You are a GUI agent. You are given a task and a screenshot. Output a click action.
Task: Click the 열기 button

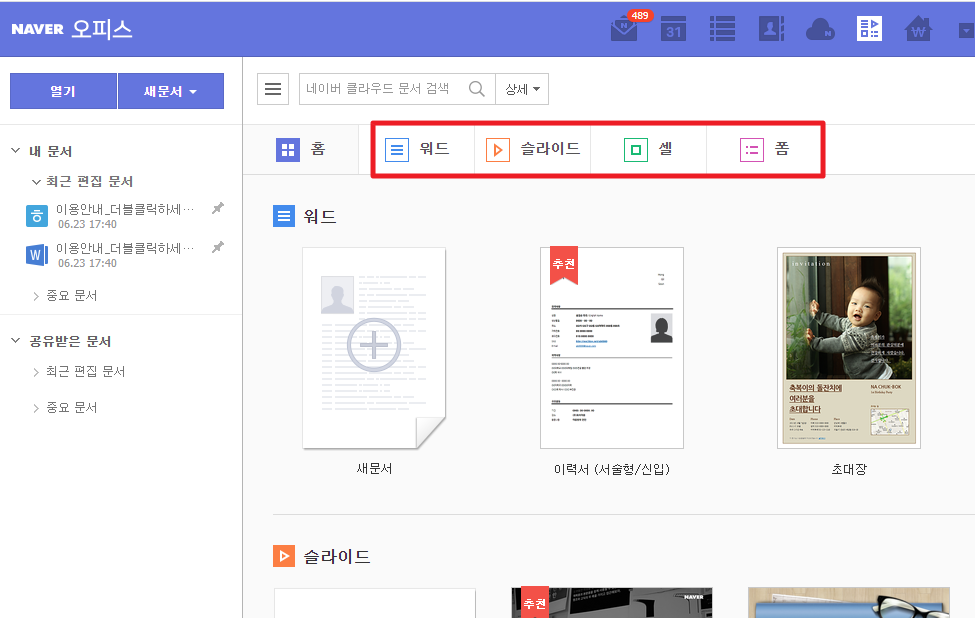click(x=63, y=90)
